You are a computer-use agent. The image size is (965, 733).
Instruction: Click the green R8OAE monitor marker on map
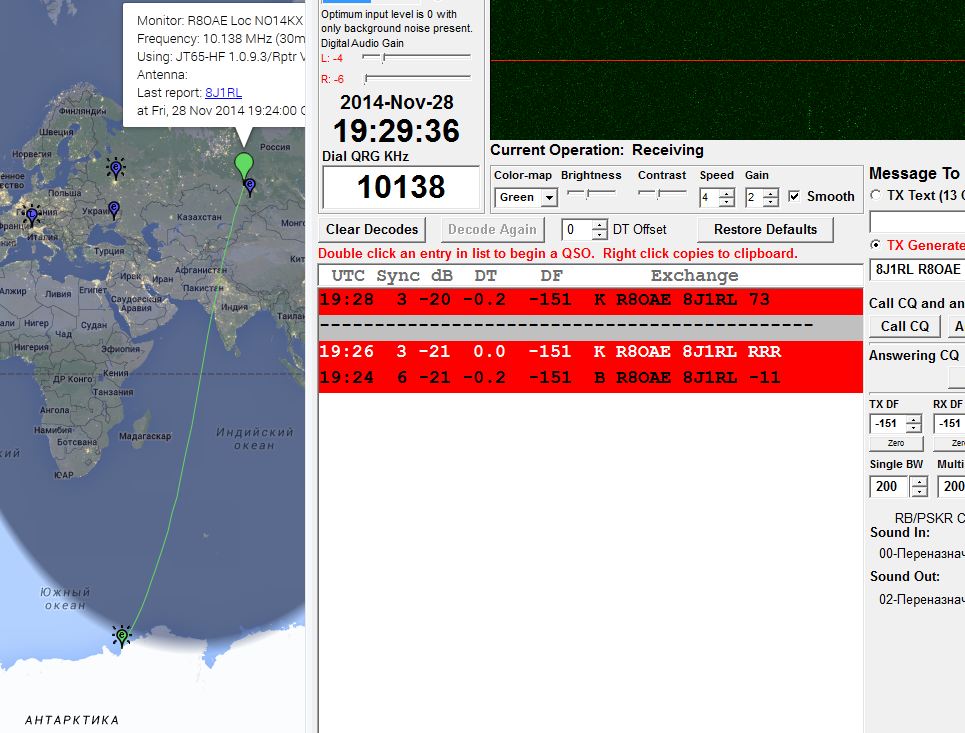click(x=244, y=164)
